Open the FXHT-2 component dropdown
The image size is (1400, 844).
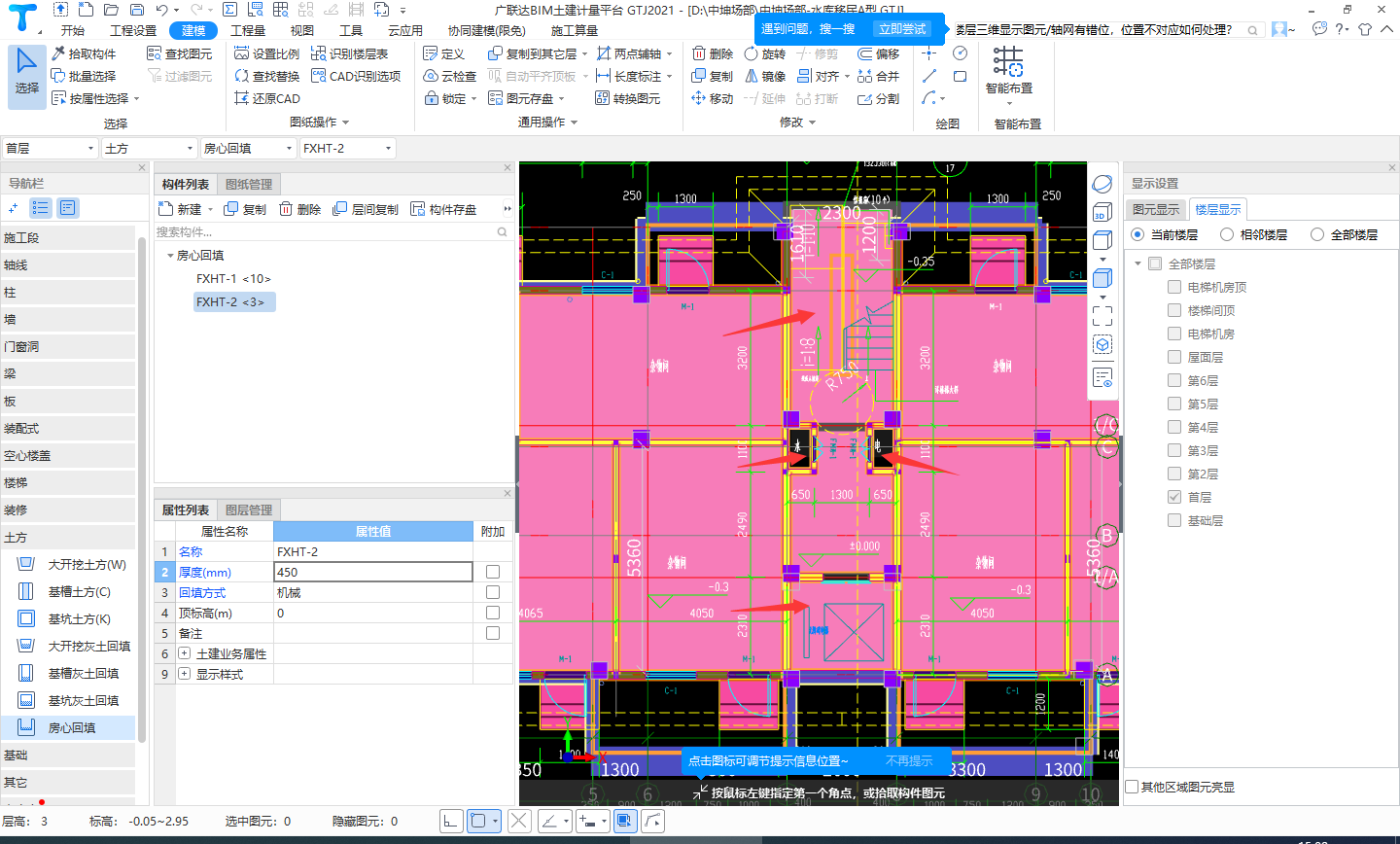click(x=347, y=148)
